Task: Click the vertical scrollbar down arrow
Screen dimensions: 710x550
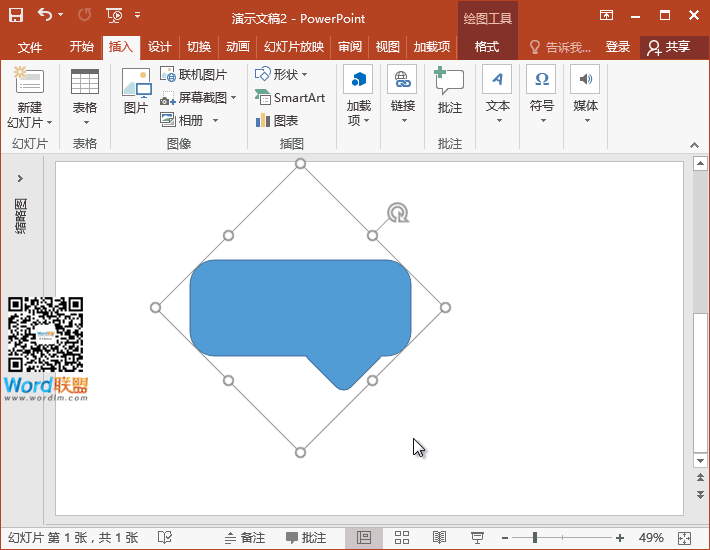Action: [x=700, y=461]
